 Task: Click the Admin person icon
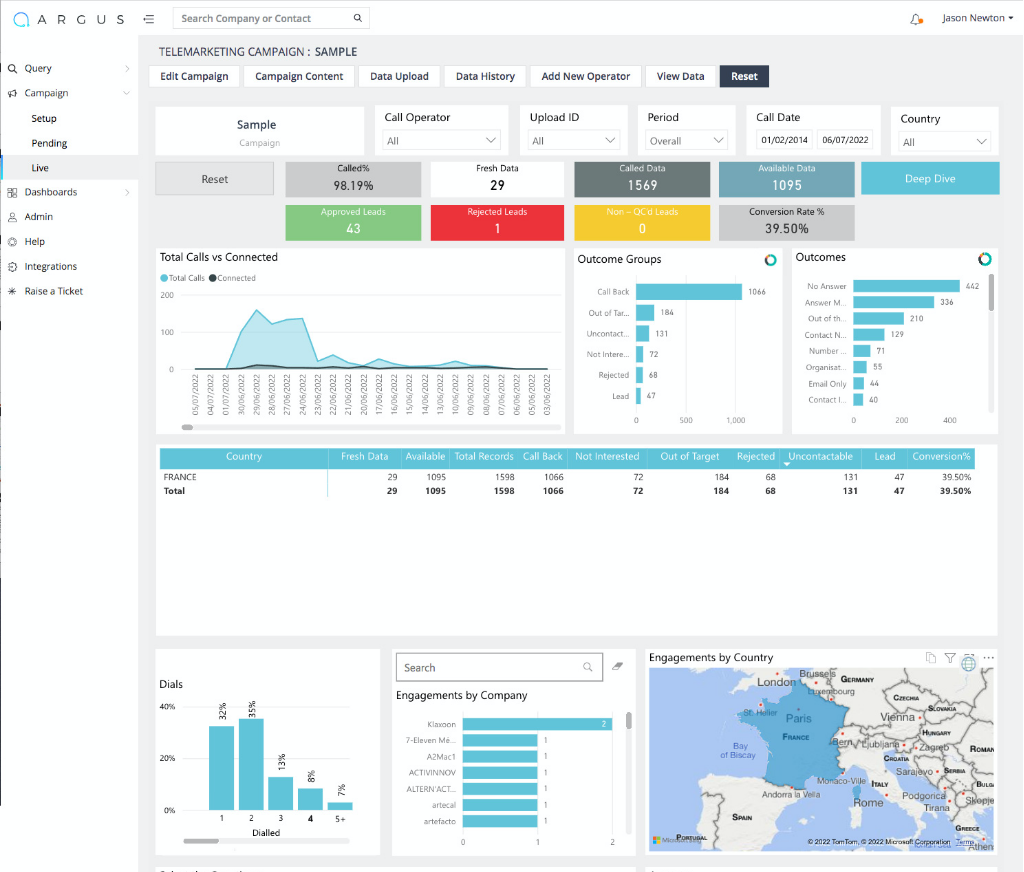(12, 217)
